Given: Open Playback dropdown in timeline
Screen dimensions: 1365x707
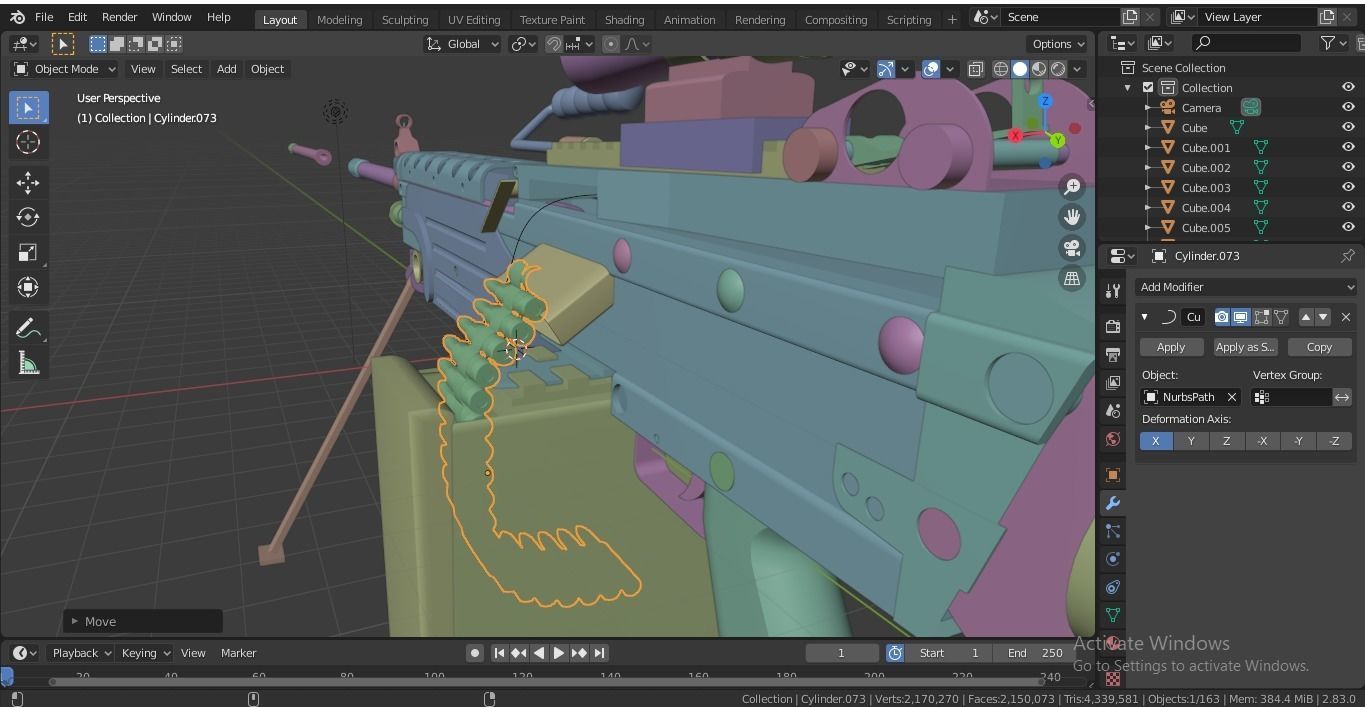Looking at the screenshot, I should [x=82, y=653].
